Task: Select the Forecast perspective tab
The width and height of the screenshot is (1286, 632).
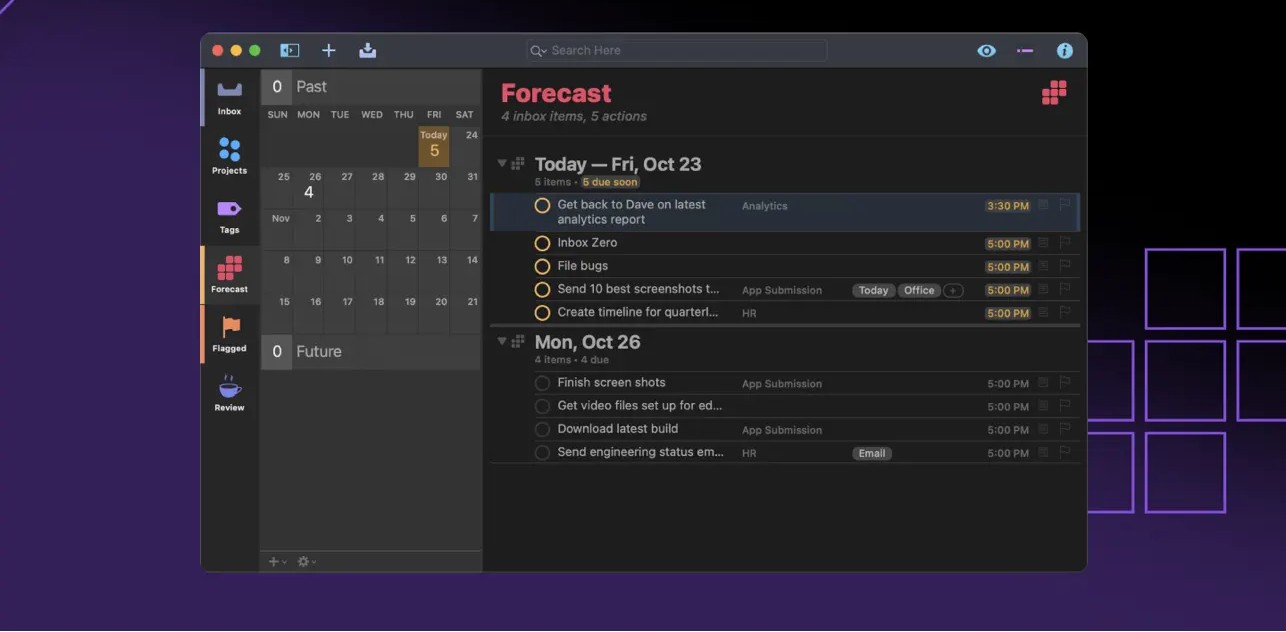Action: 230,275
